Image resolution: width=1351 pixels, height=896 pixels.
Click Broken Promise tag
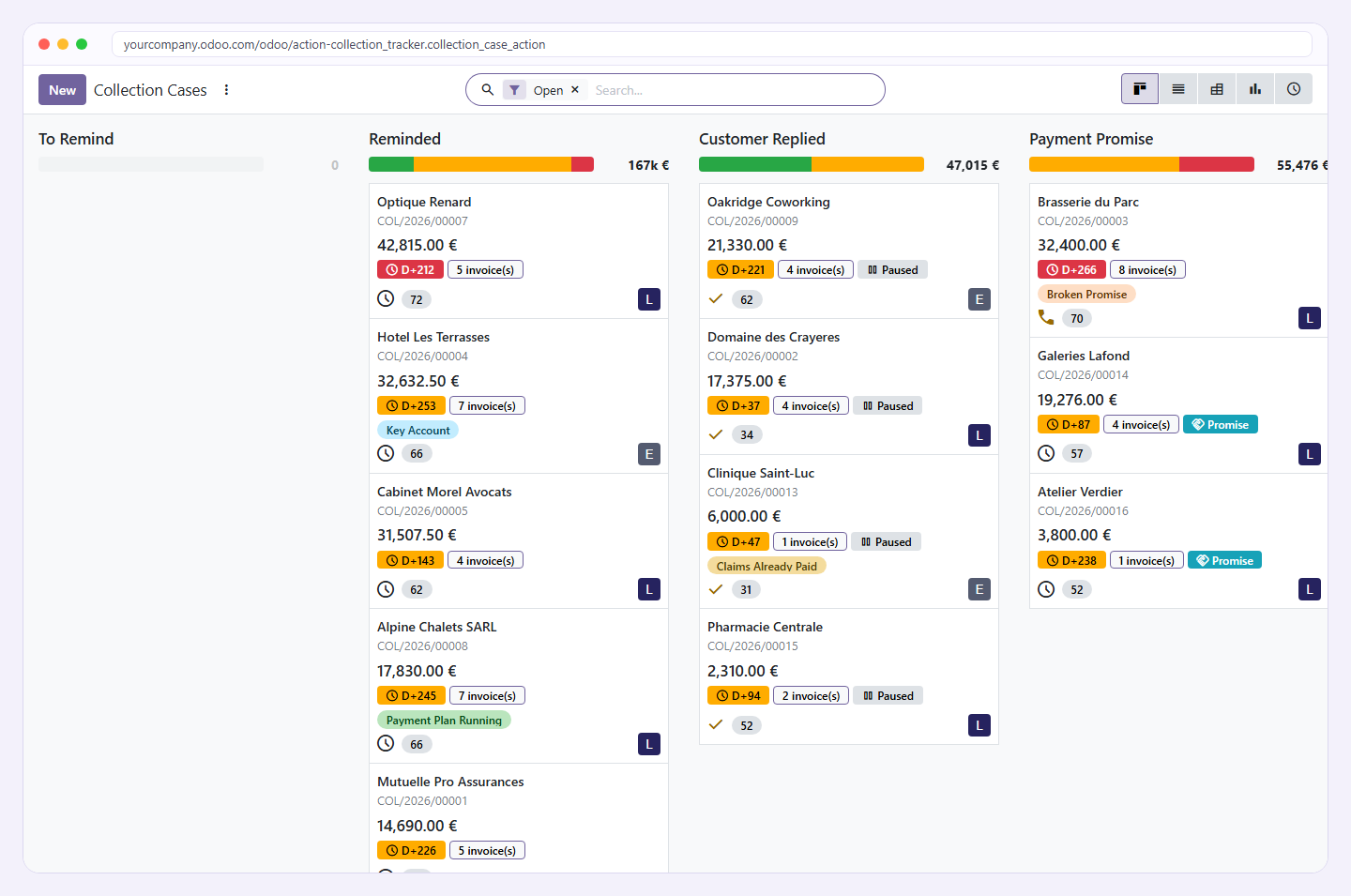coord(1086,294)
